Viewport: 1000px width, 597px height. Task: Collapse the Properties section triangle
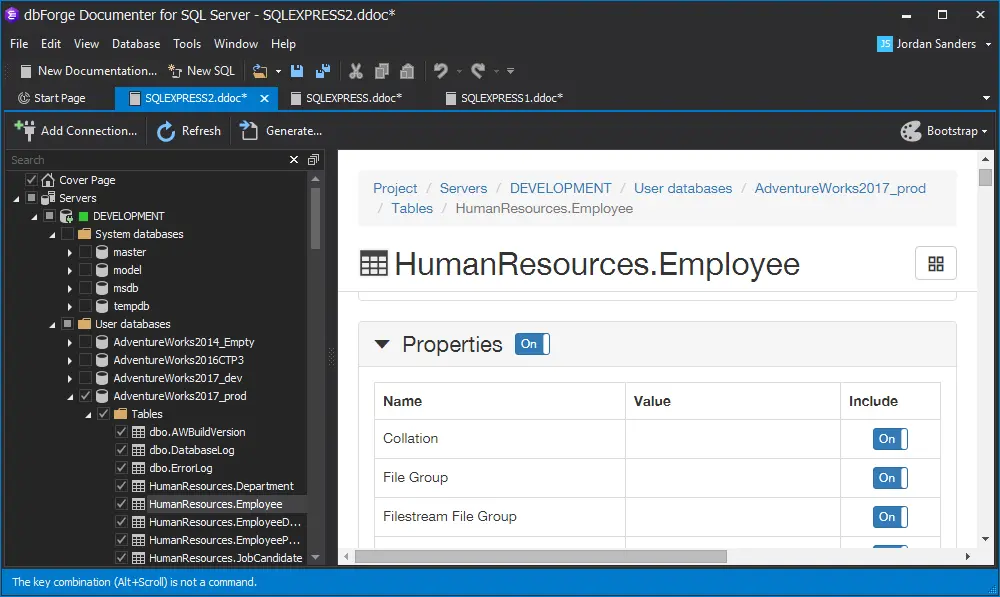(x=382, y=344)
